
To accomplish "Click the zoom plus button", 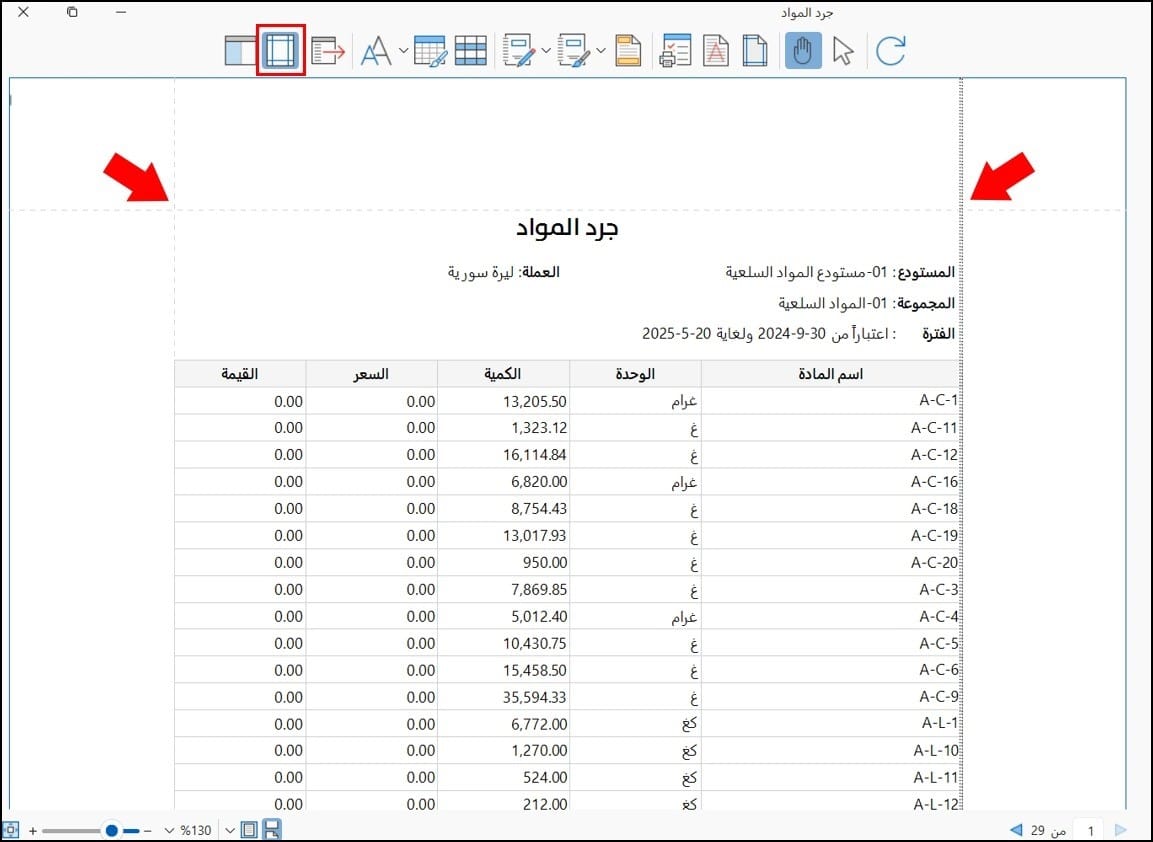I will 33,831.
